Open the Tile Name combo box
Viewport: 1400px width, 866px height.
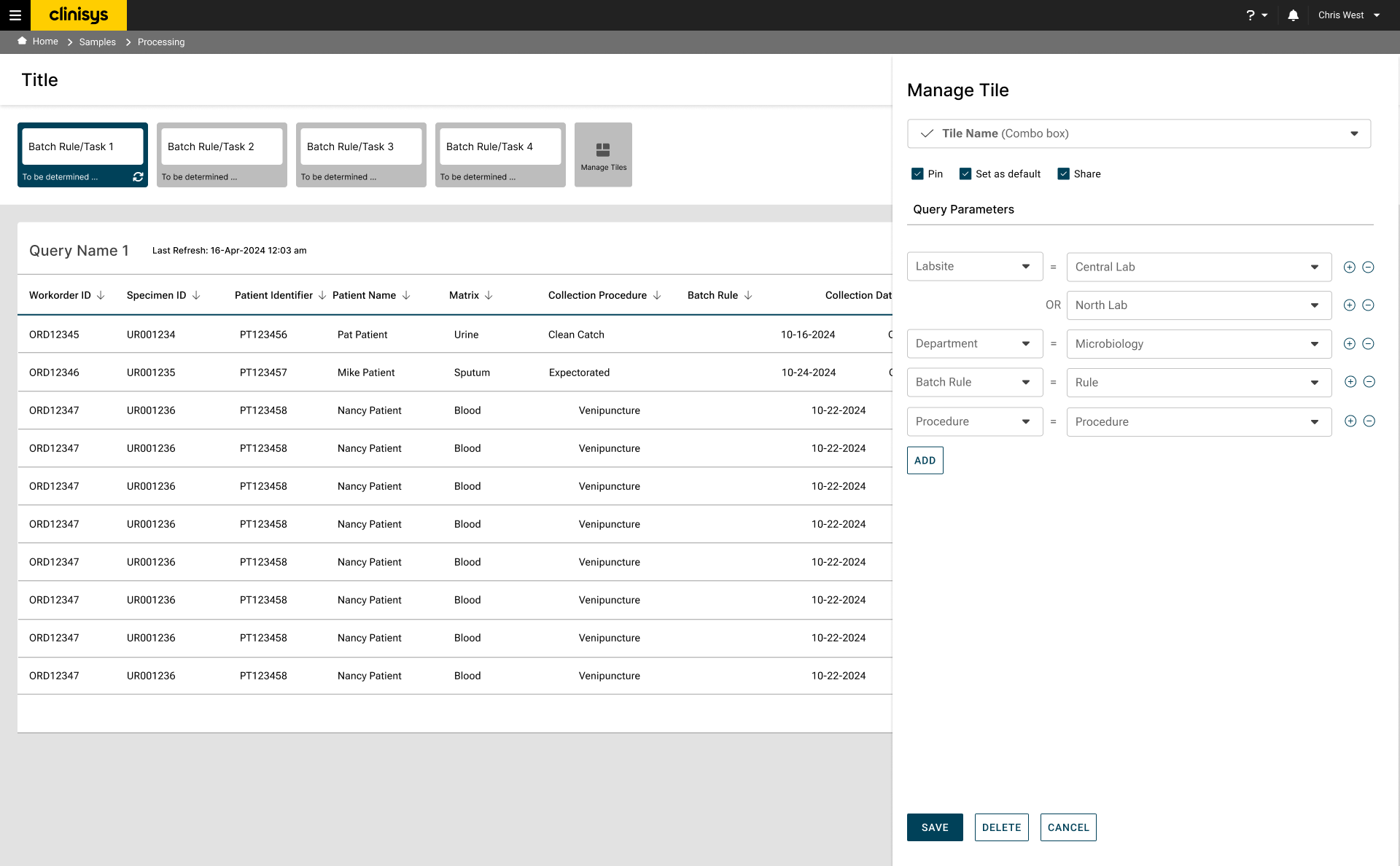point(1139,133)
